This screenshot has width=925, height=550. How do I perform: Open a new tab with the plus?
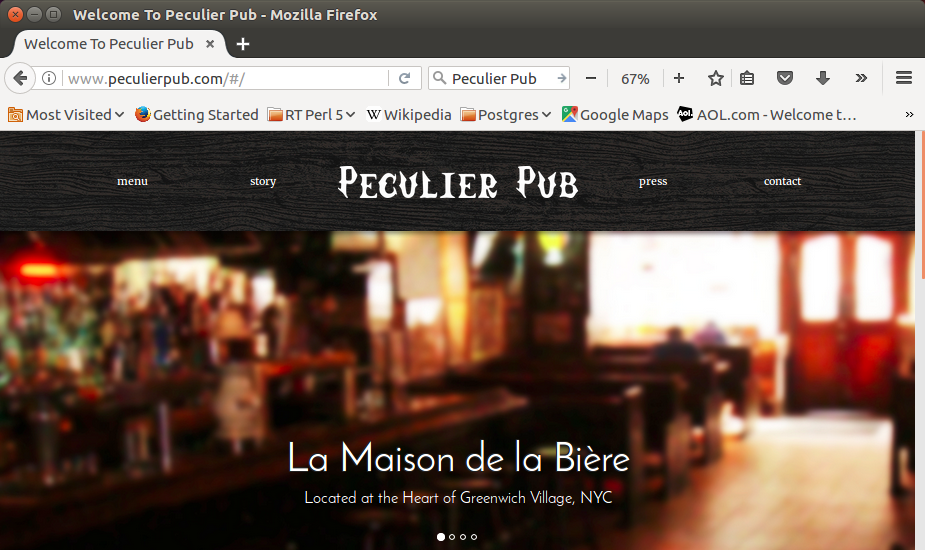[x=242, y=44]
